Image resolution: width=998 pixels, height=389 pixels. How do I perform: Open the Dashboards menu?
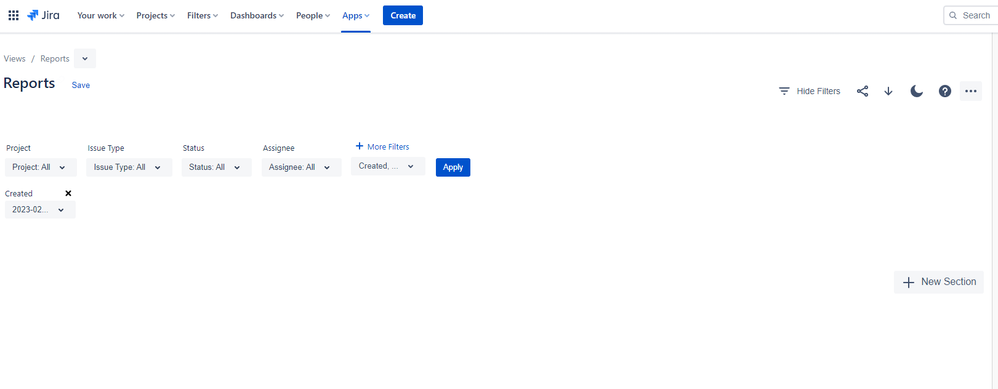[257, 15]
